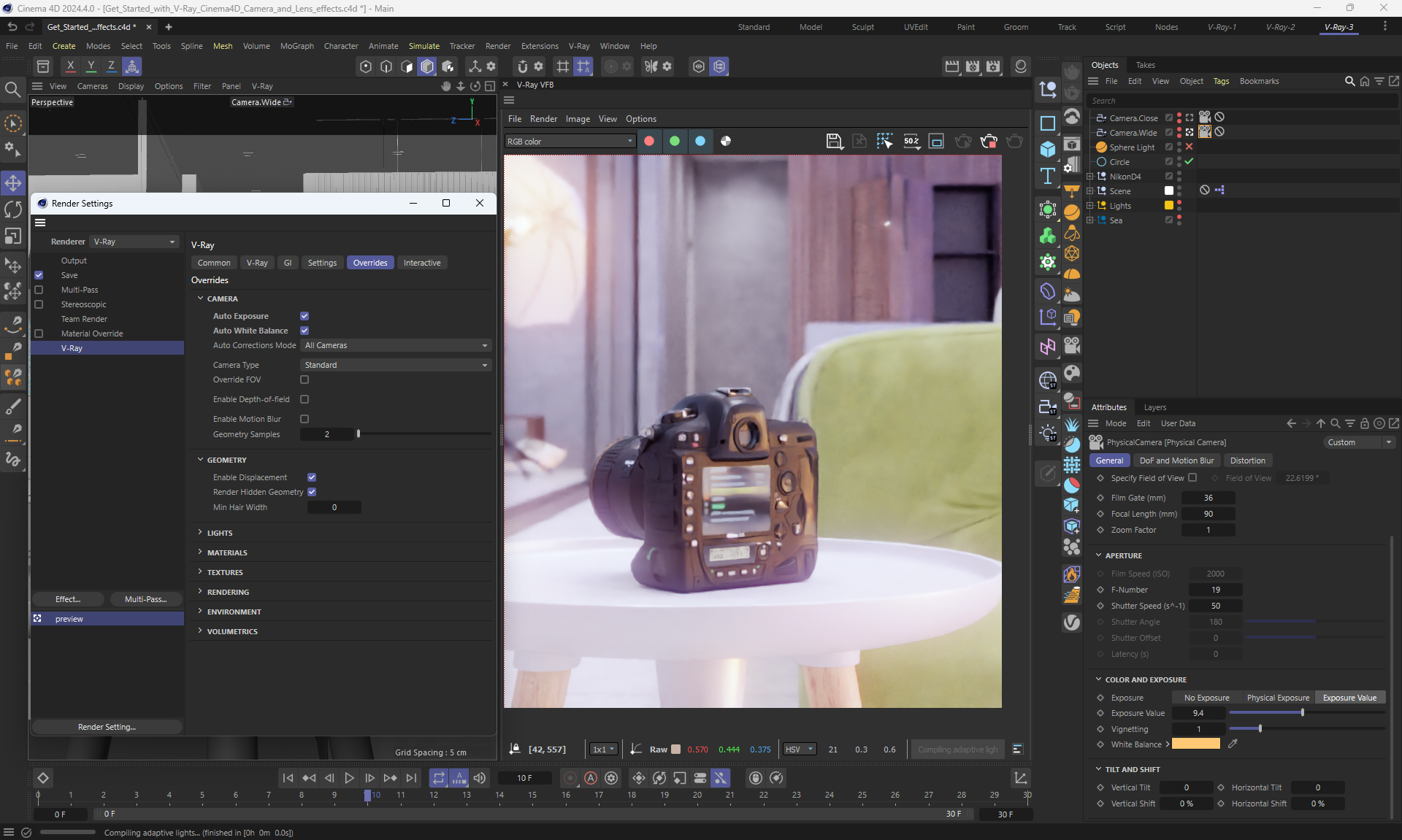
Task: Select the Rotate tool in left toolbar
Action: (13, 209)
